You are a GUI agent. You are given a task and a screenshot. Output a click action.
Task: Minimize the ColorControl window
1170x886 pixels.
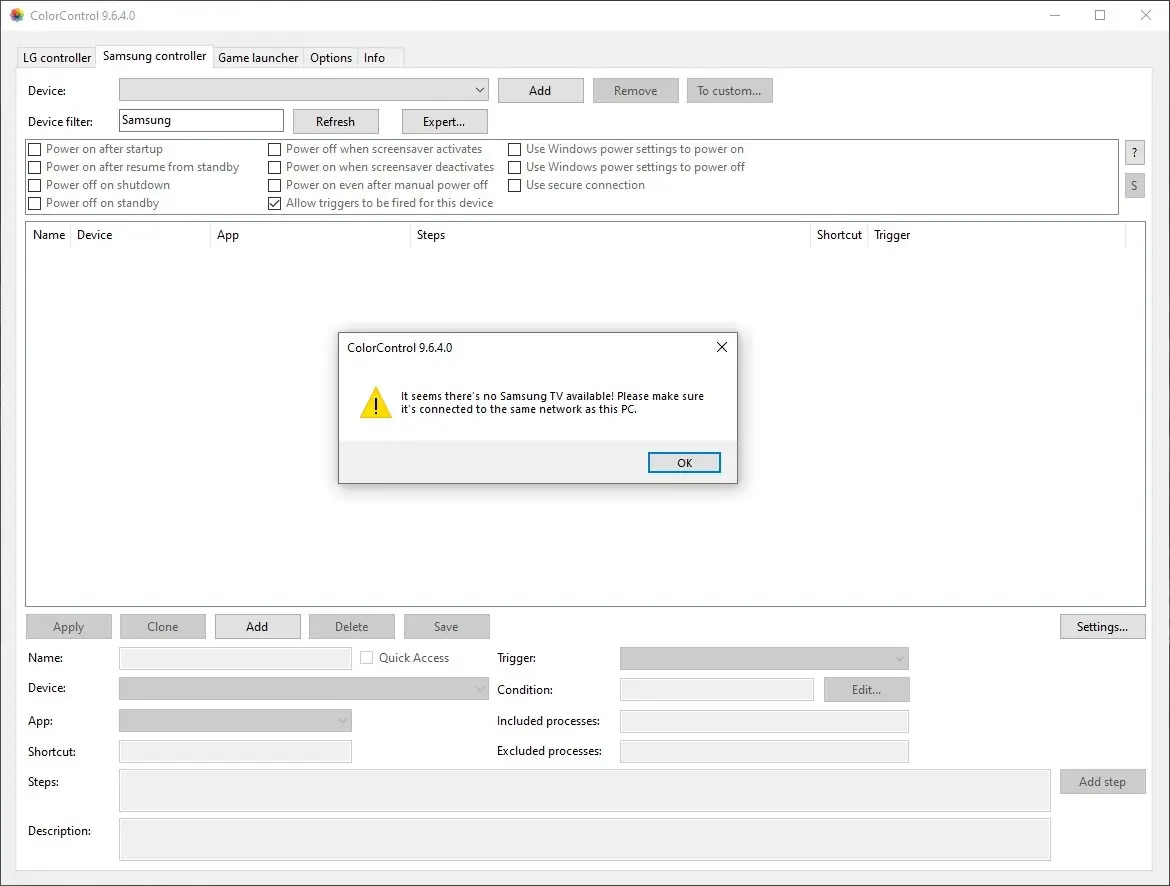pos(1055,15)
